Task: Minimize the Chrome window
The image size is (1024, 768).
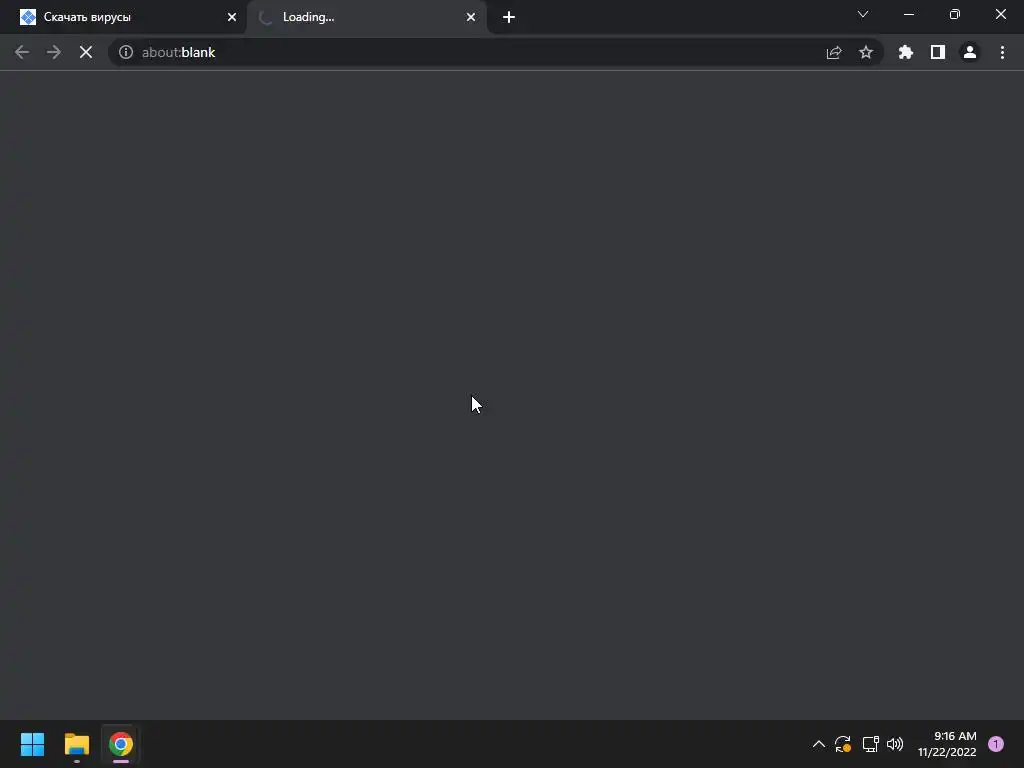Action: click(909, 14)
